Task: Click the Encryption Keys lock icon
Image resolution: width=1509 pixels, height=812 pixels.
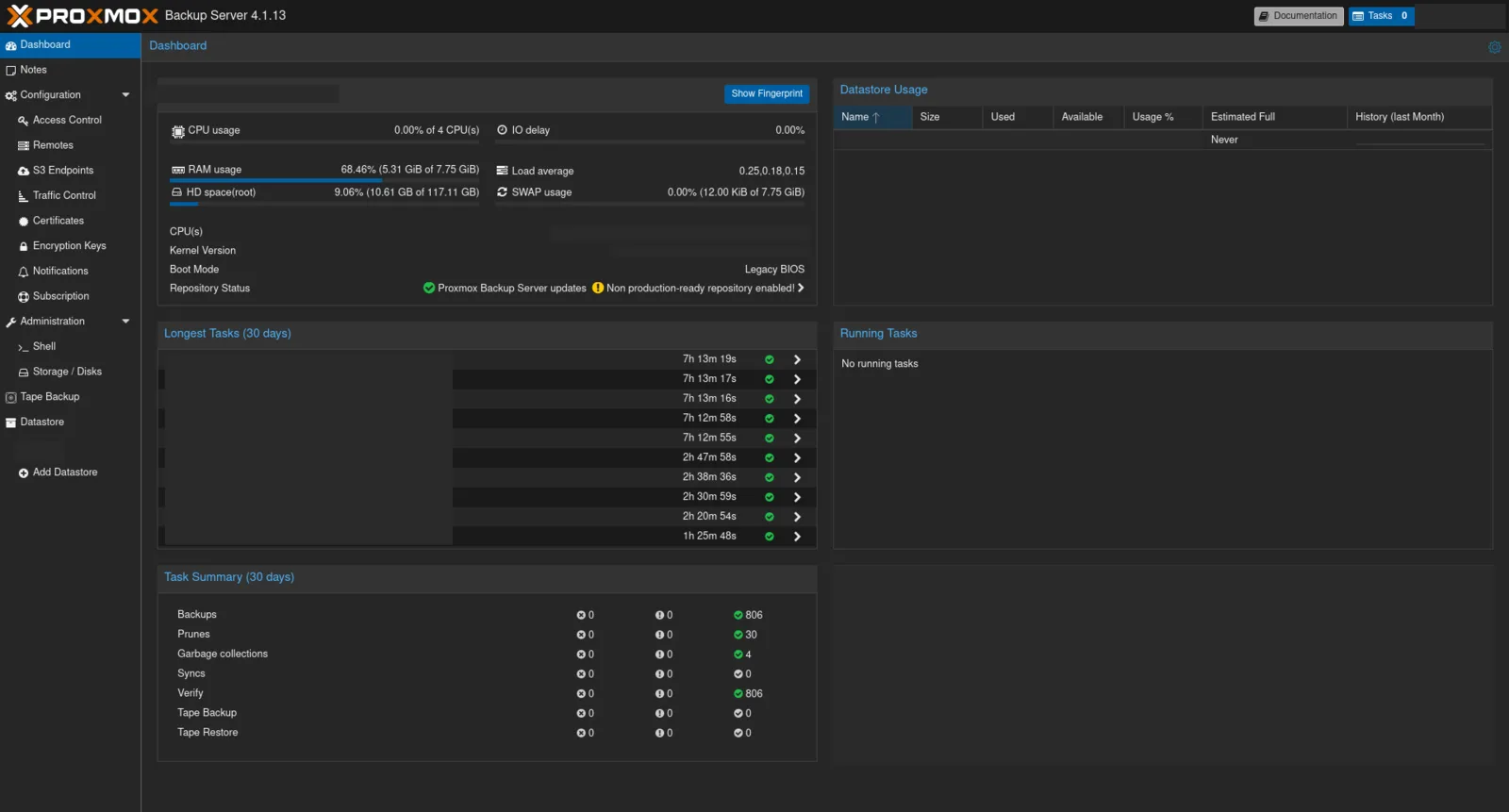Action: [24, 246]
